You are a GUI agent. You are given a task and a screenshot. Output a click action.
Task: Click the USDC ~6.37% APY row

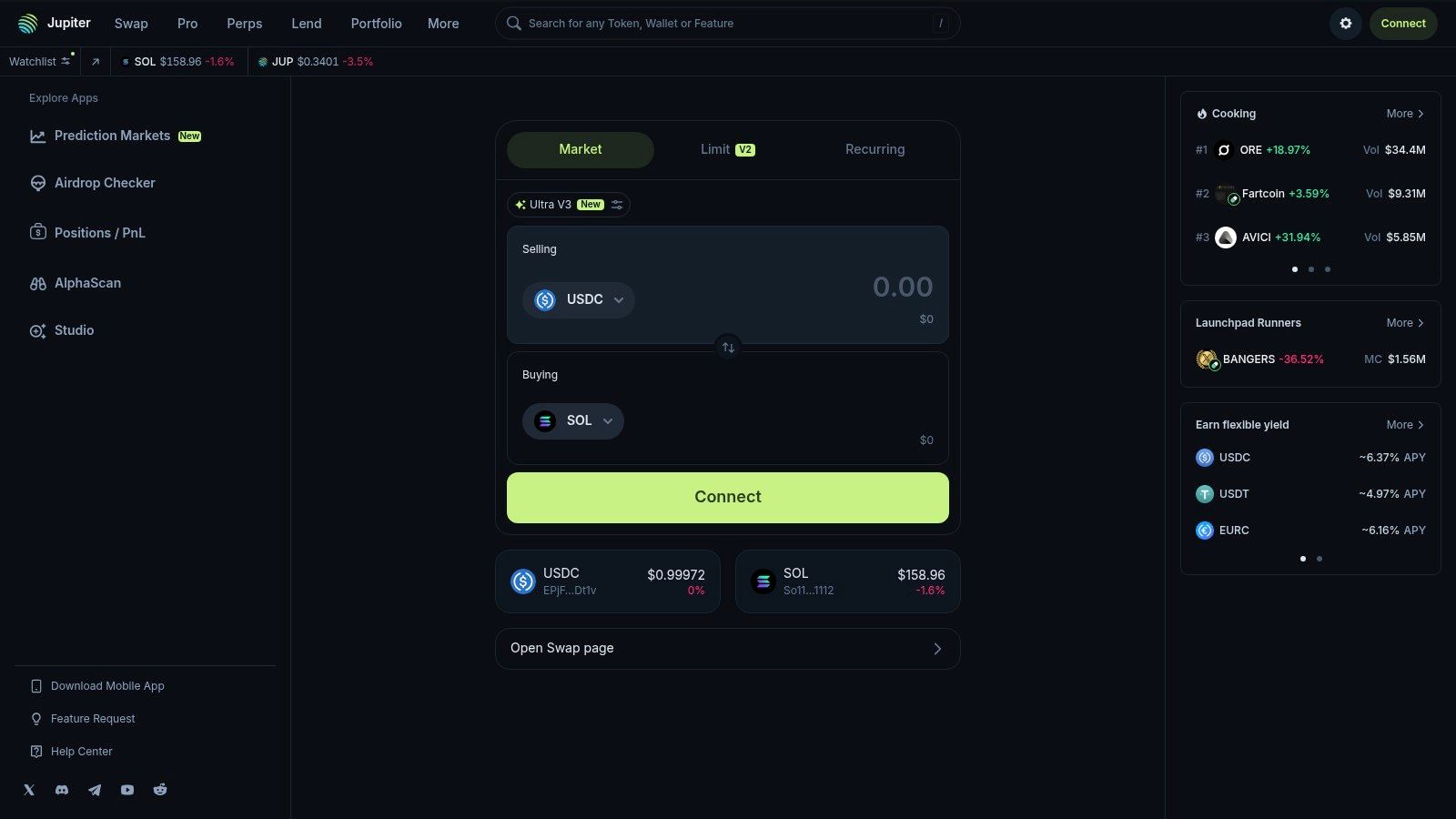(x=1310, y=458)
